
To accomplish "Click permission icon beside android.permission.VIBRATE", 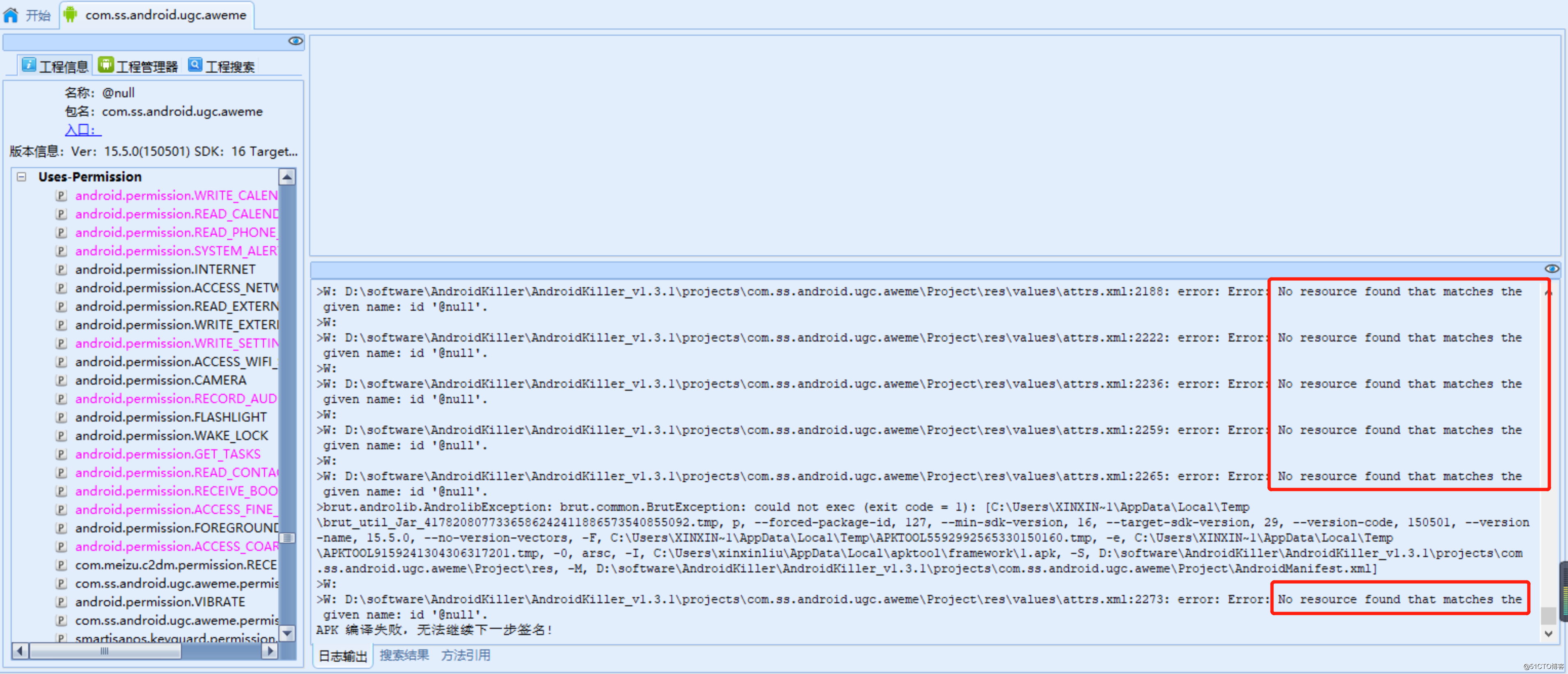I will click(x=61, y=601).
